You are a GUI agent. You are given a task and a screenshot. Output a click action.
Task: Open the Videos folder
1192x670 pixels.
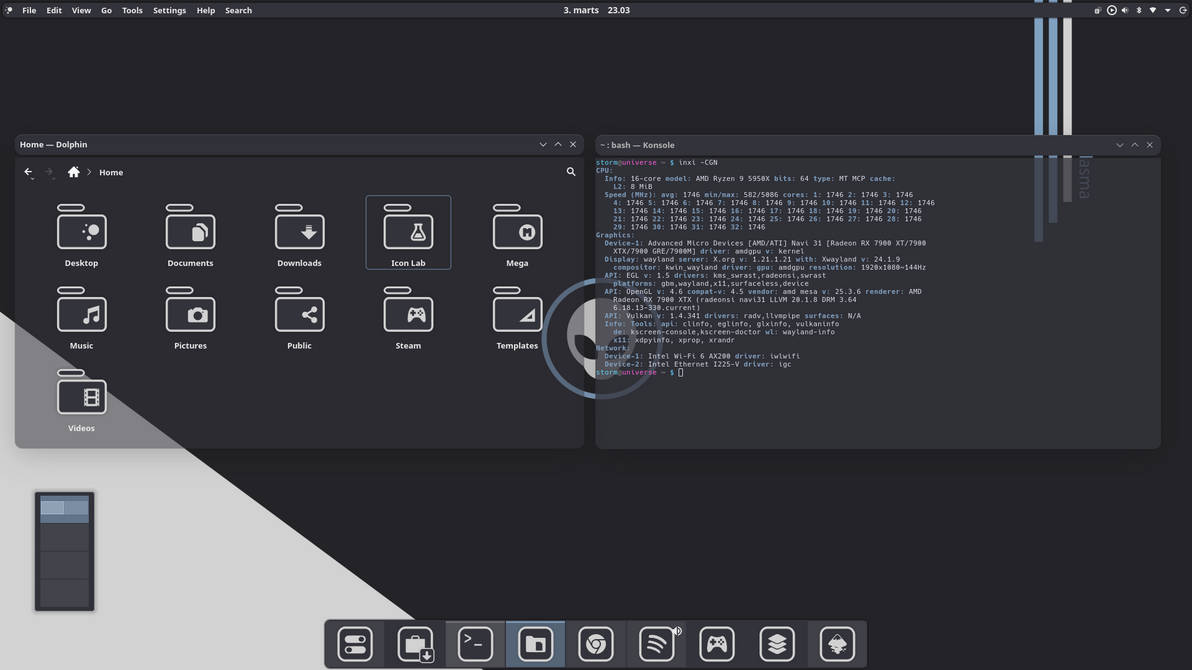coord(81,399)
